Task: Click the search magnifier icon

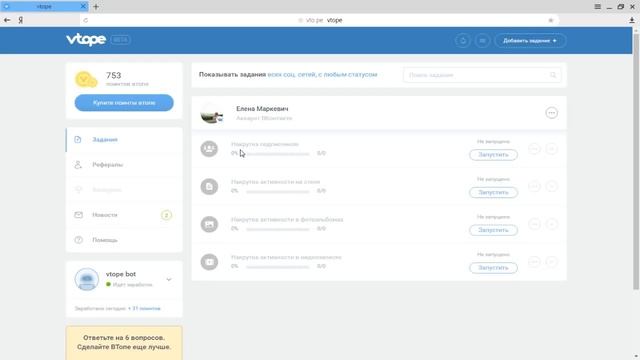Action: pyautogui.click(x=553, y=75)
